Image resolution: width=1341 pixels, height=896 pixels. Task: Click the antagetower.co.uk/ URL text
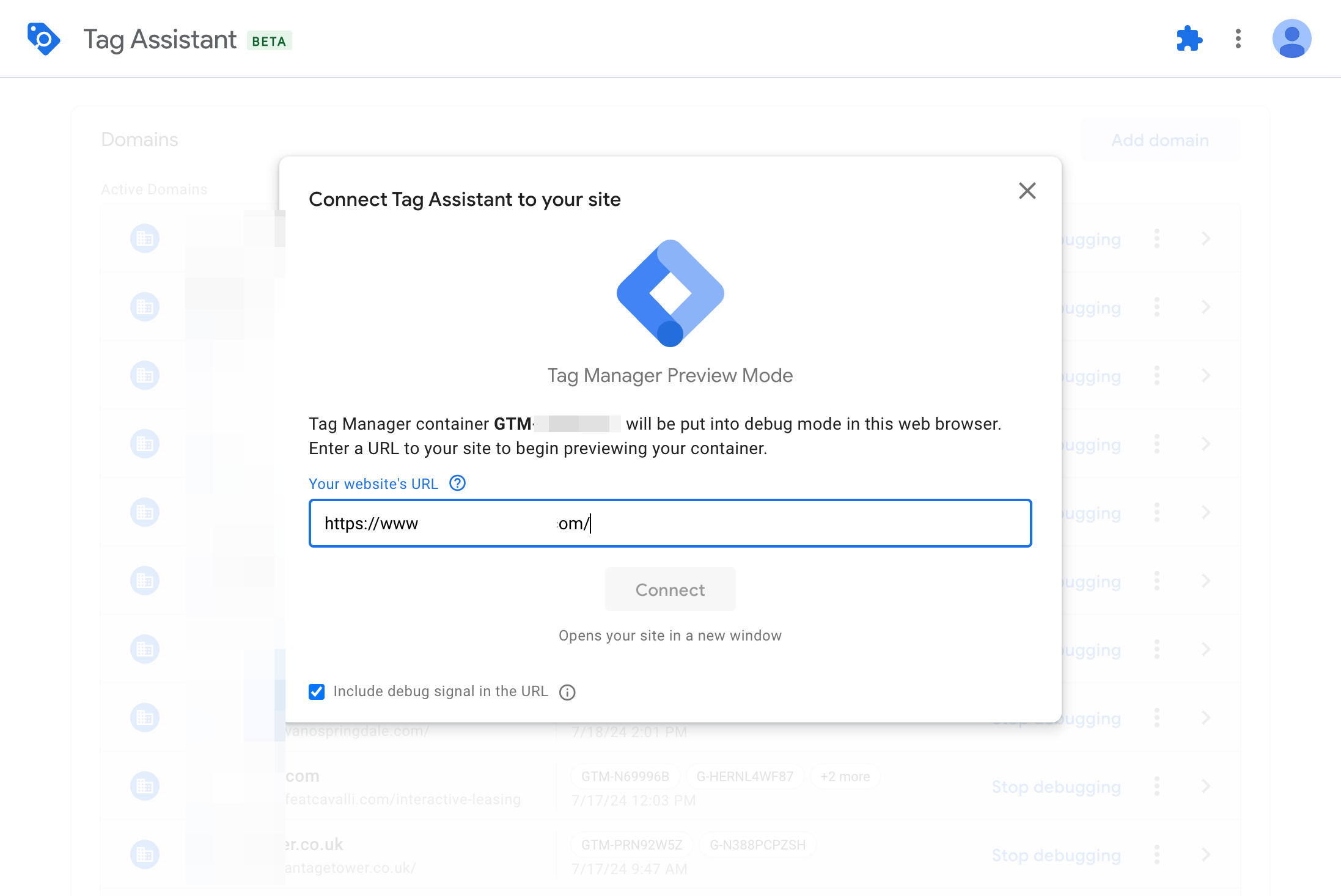[351, 868]
